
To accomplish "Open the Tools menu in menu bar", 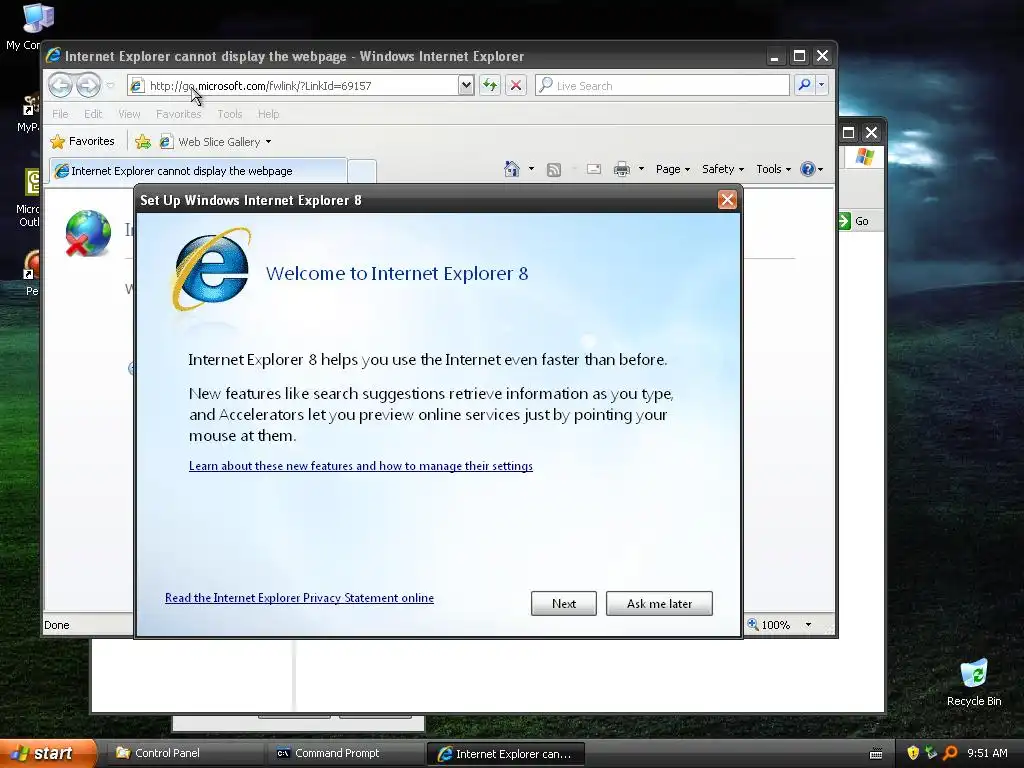I will pos(230,114).
